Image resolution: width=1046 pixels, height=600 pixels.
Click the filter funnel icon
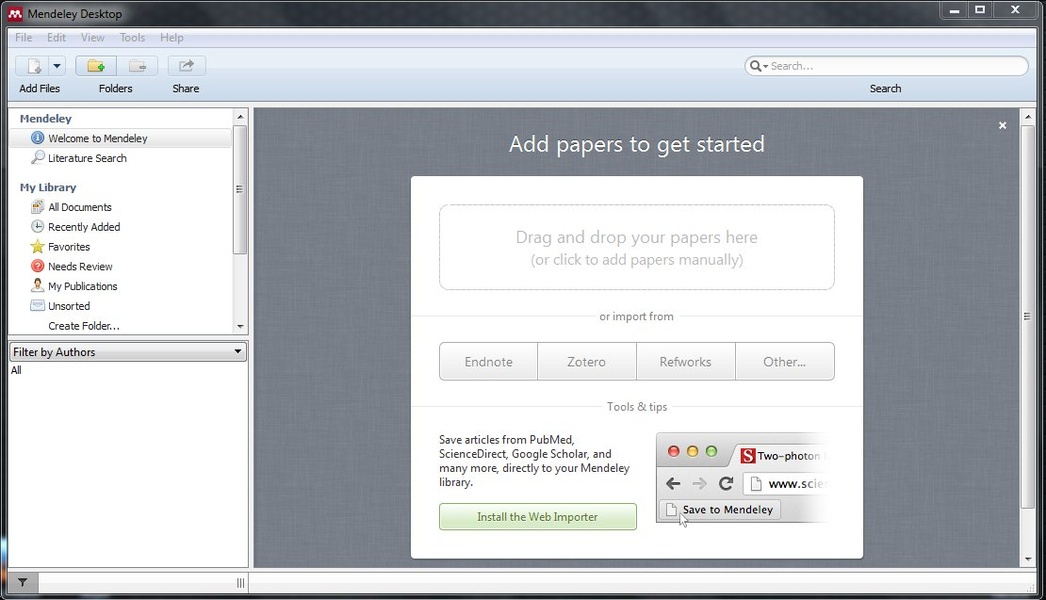23,582
